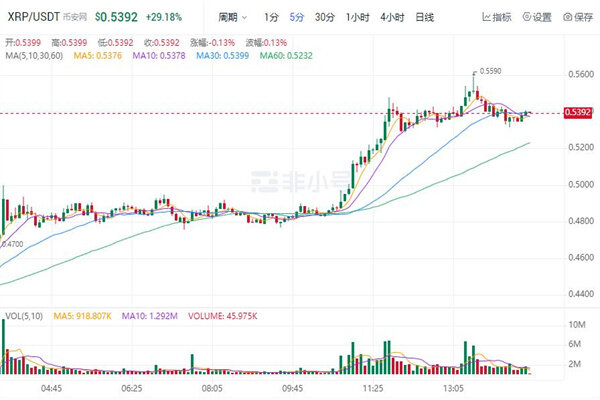
Task: Click the red 0.5392 current price tag
Action: pyautogui.click(x=578, y=112)
